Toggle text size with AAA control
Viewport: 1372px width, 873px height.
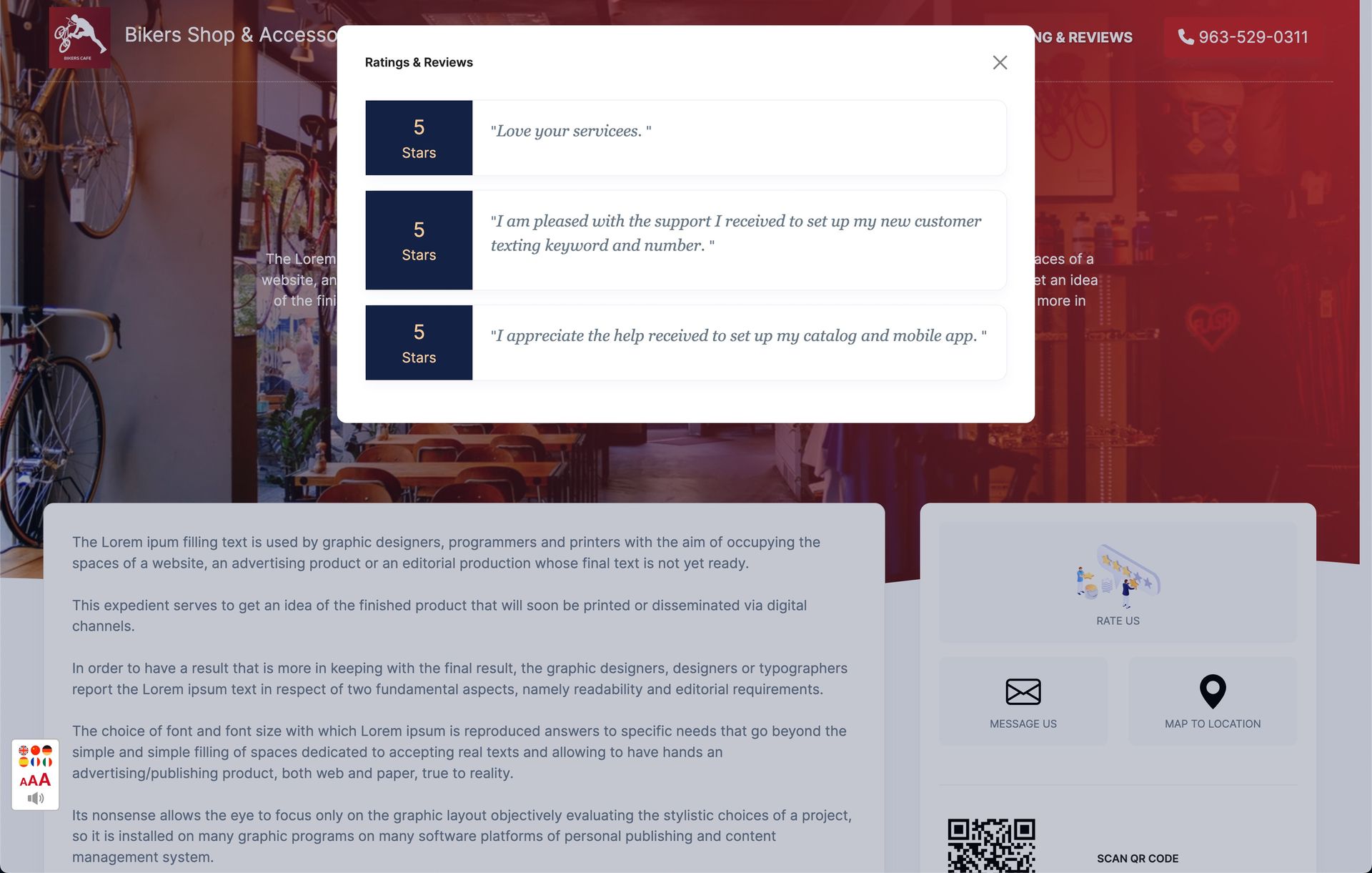tap(35, 779)
